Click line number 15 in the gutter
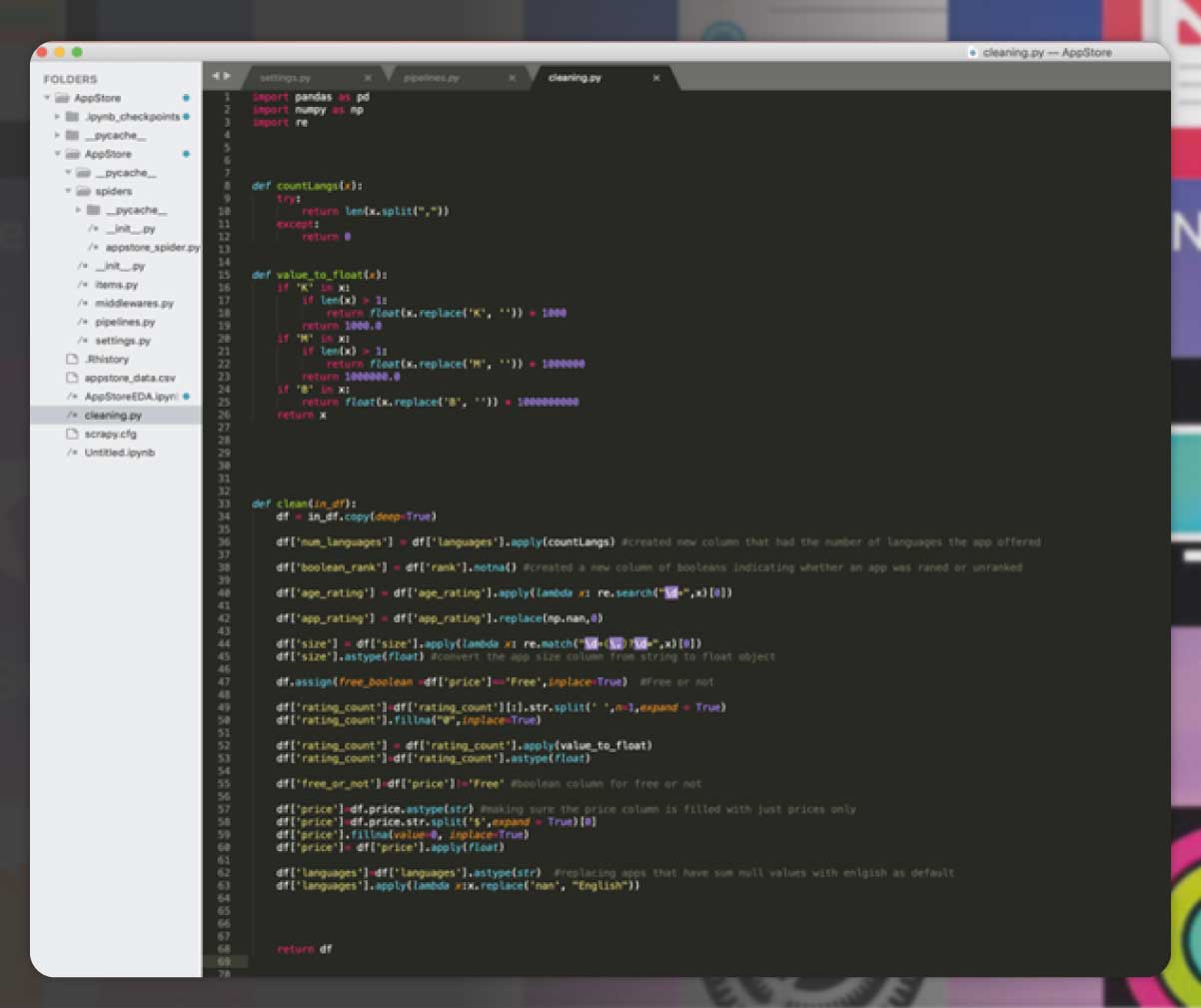Screen dimensions: 1201x1008 (x=224, y=275)
